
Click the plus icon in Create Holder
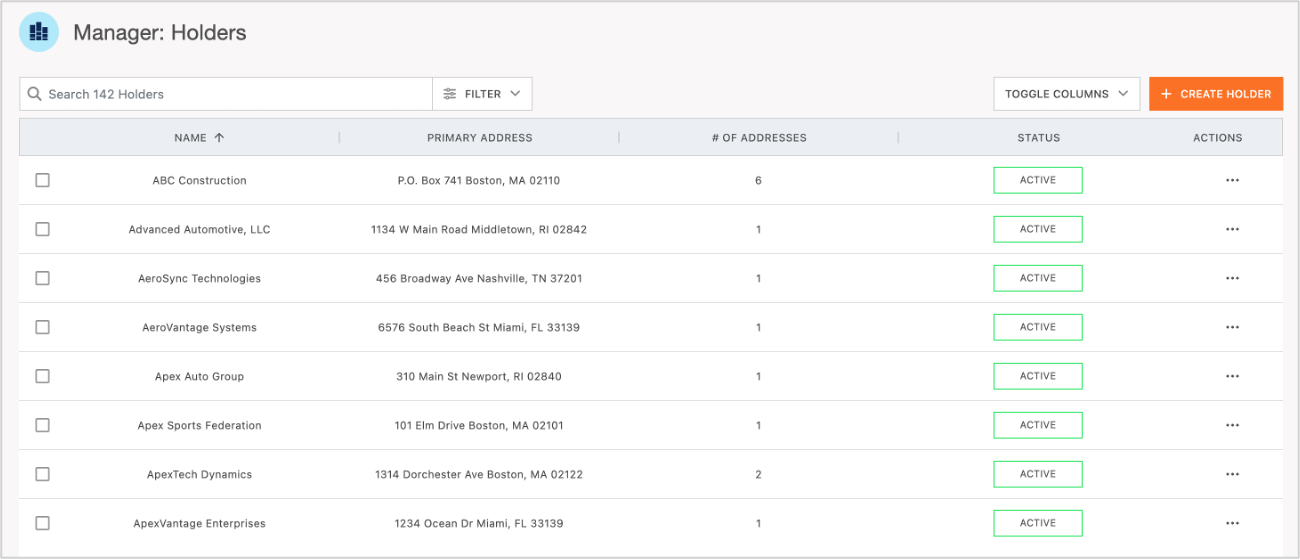[1166, 94]
